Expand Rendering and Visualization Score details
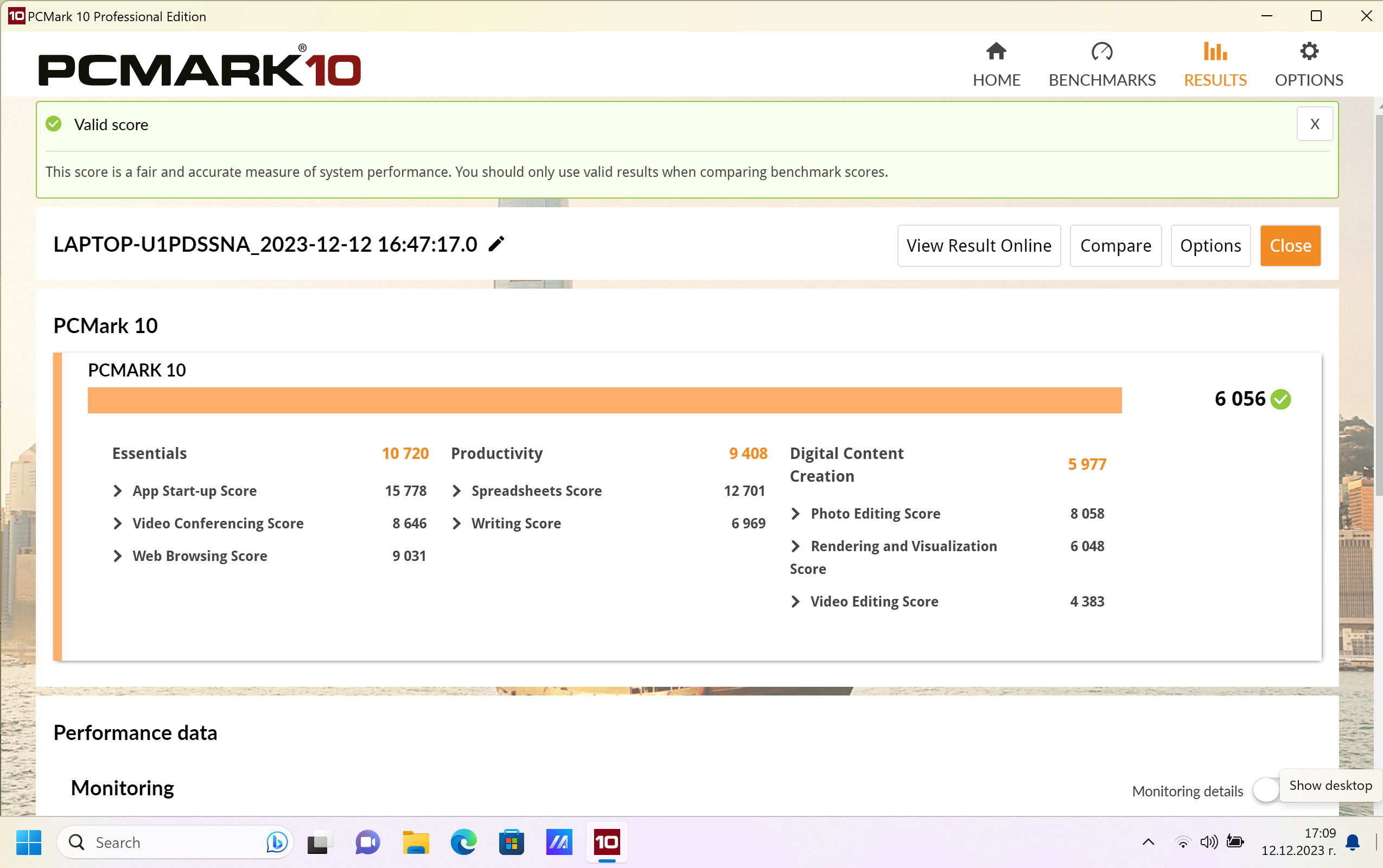This screenshot has height=868, width=1383. [x=796, y=546]
